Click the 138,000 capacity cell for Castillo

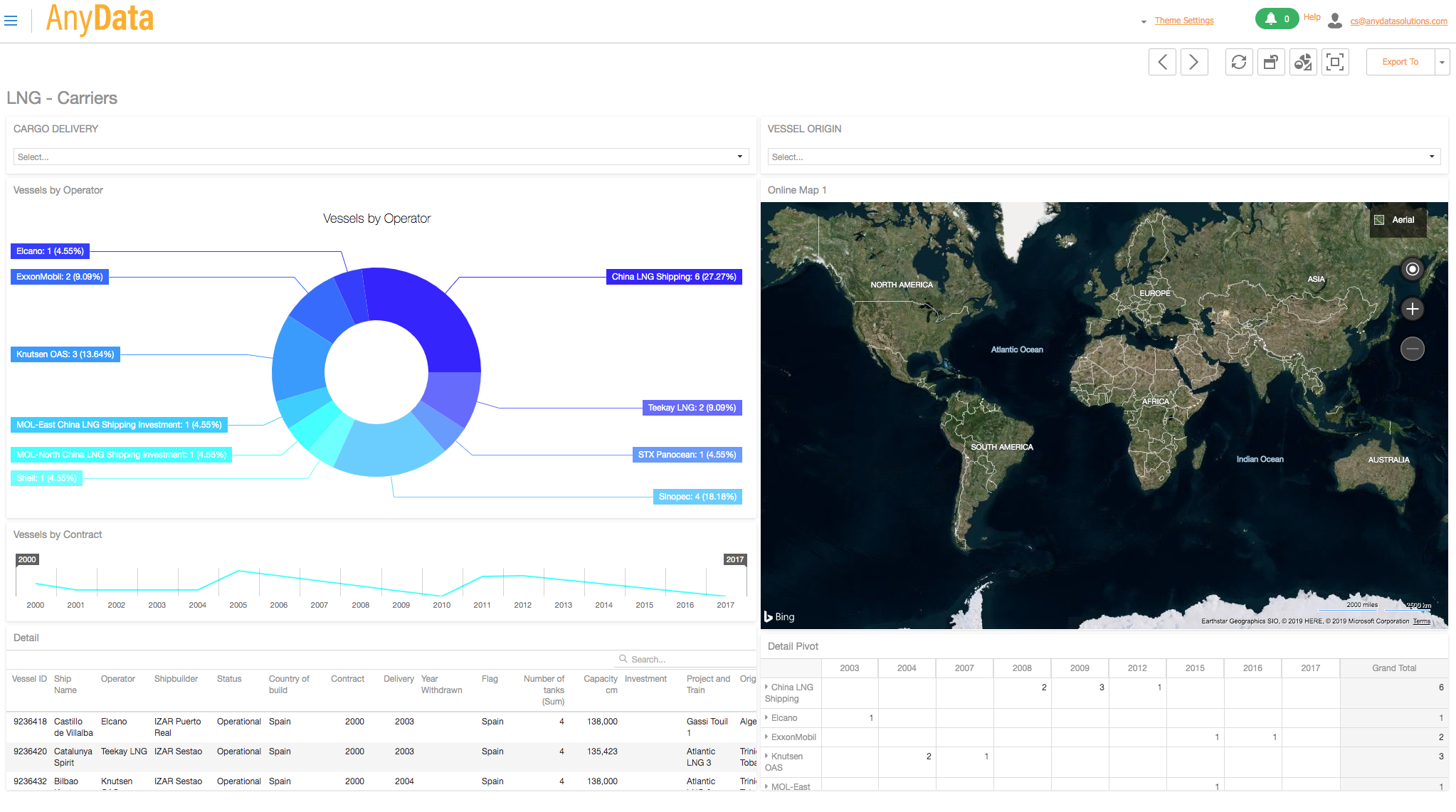[x=602, y=722]
